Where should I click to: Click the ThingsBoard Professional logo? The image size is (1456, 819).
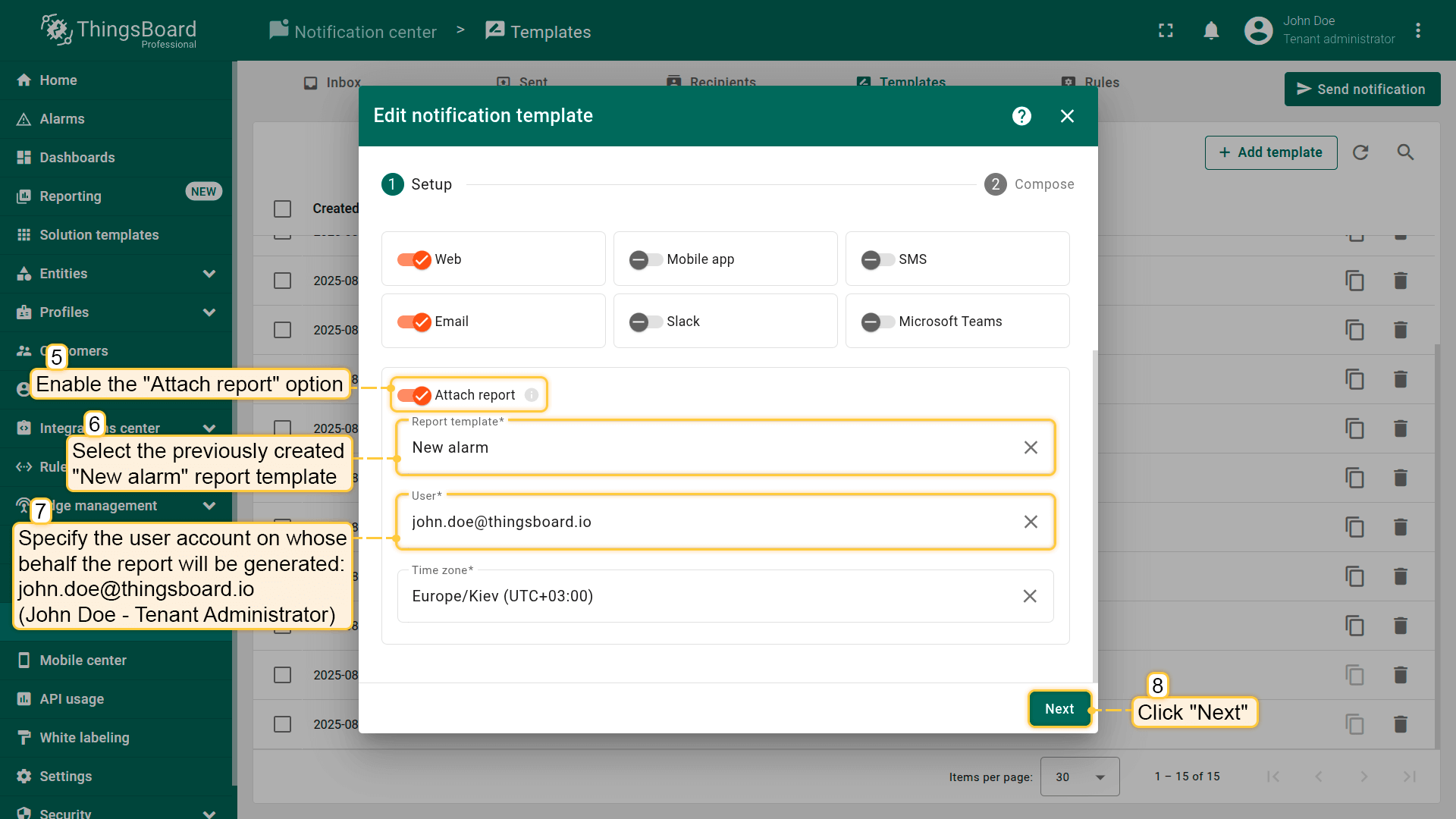click(118, 30)
